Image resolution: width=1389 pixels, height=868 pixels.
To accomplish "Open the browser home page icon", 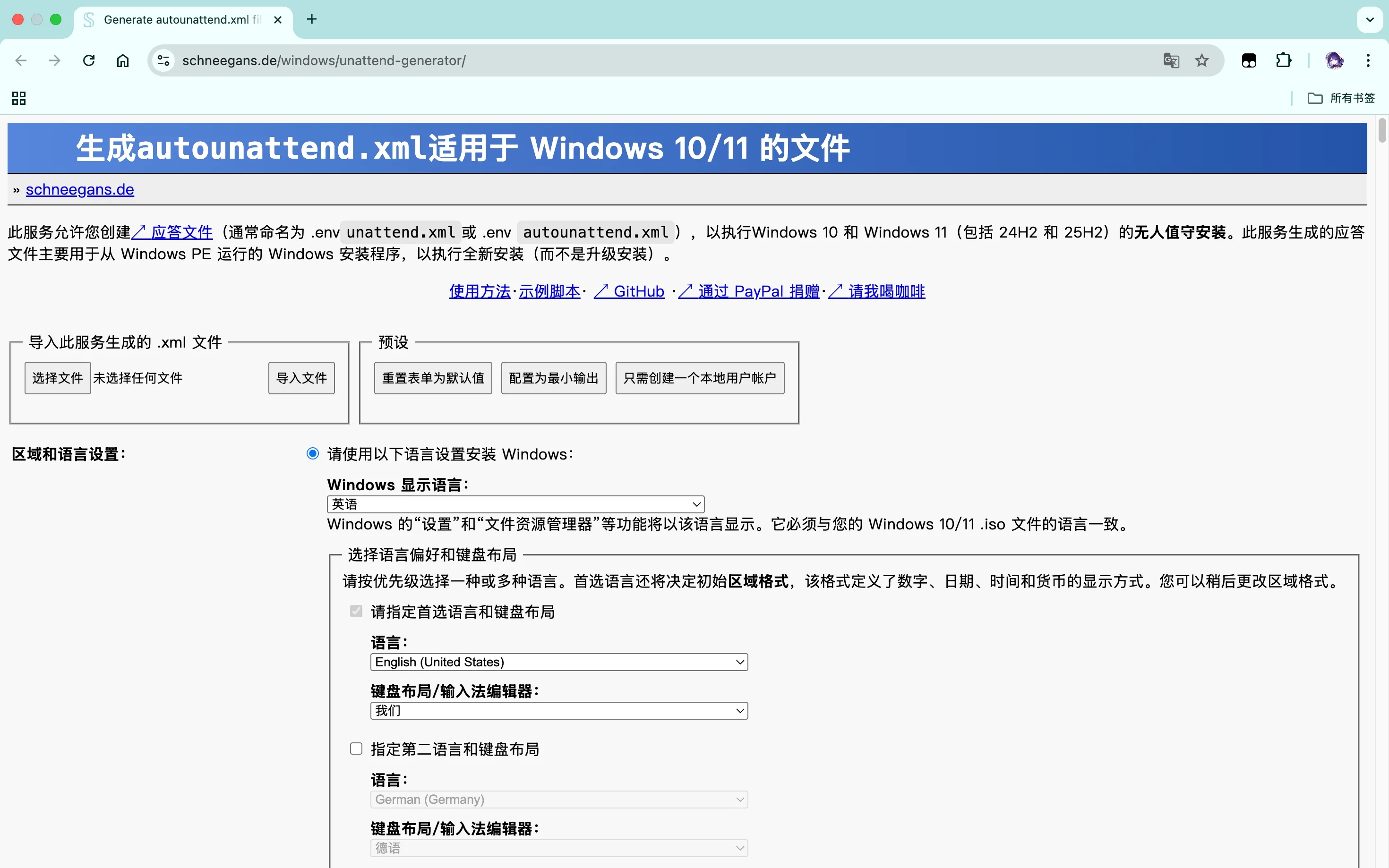I will (122, 60).
